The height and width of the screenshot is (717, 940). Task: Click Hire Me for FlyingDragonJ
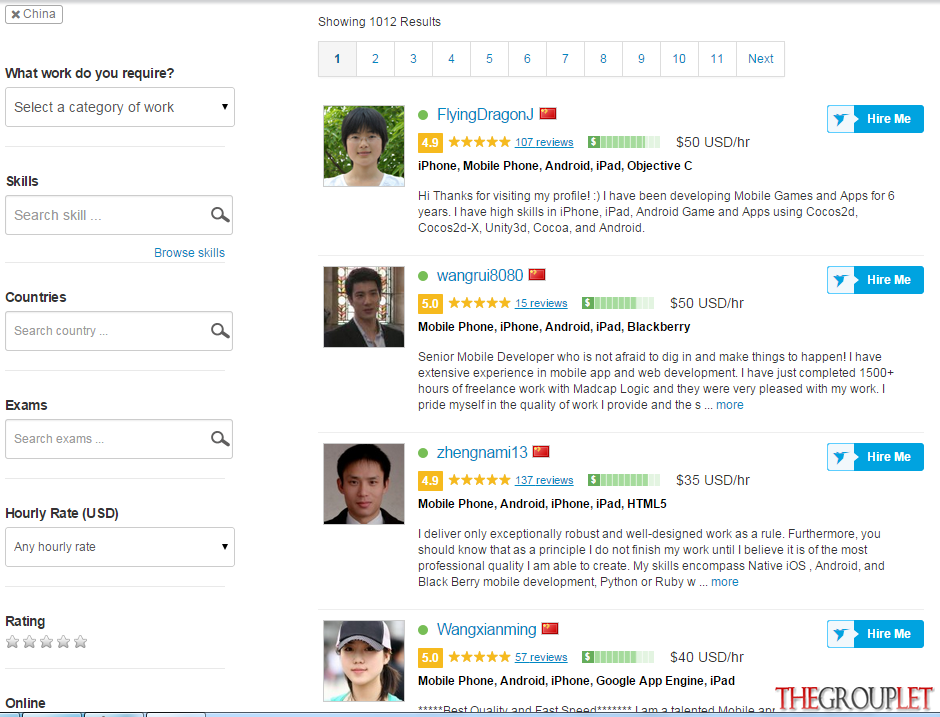[875, 119]
